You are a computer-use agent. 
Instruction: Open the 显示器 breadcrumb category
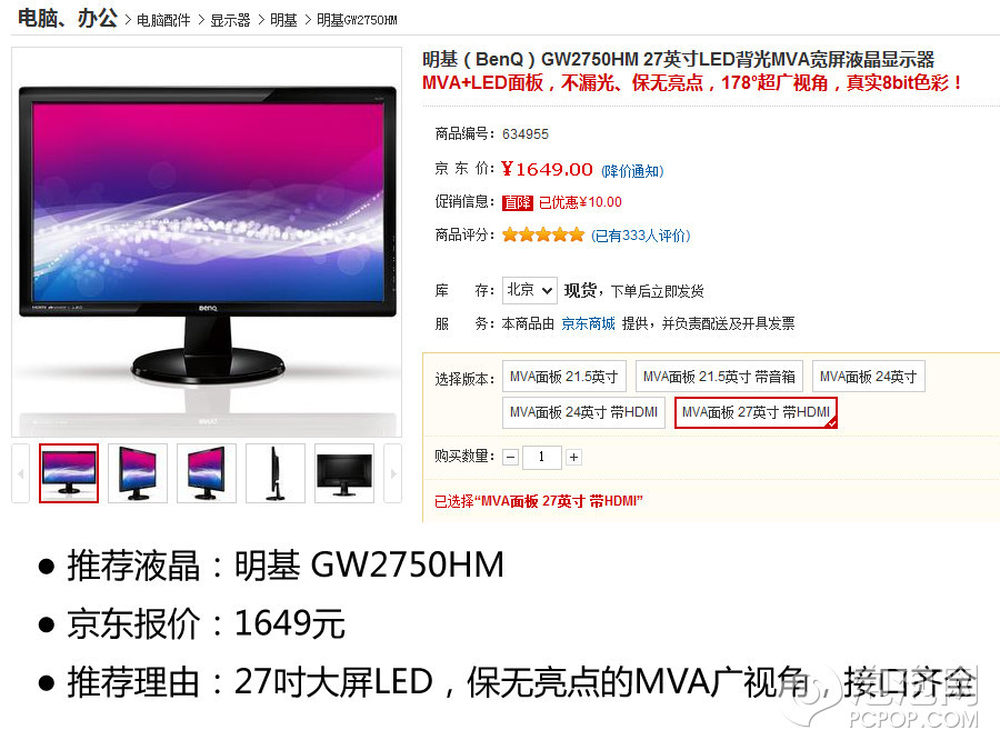[230, 20]
